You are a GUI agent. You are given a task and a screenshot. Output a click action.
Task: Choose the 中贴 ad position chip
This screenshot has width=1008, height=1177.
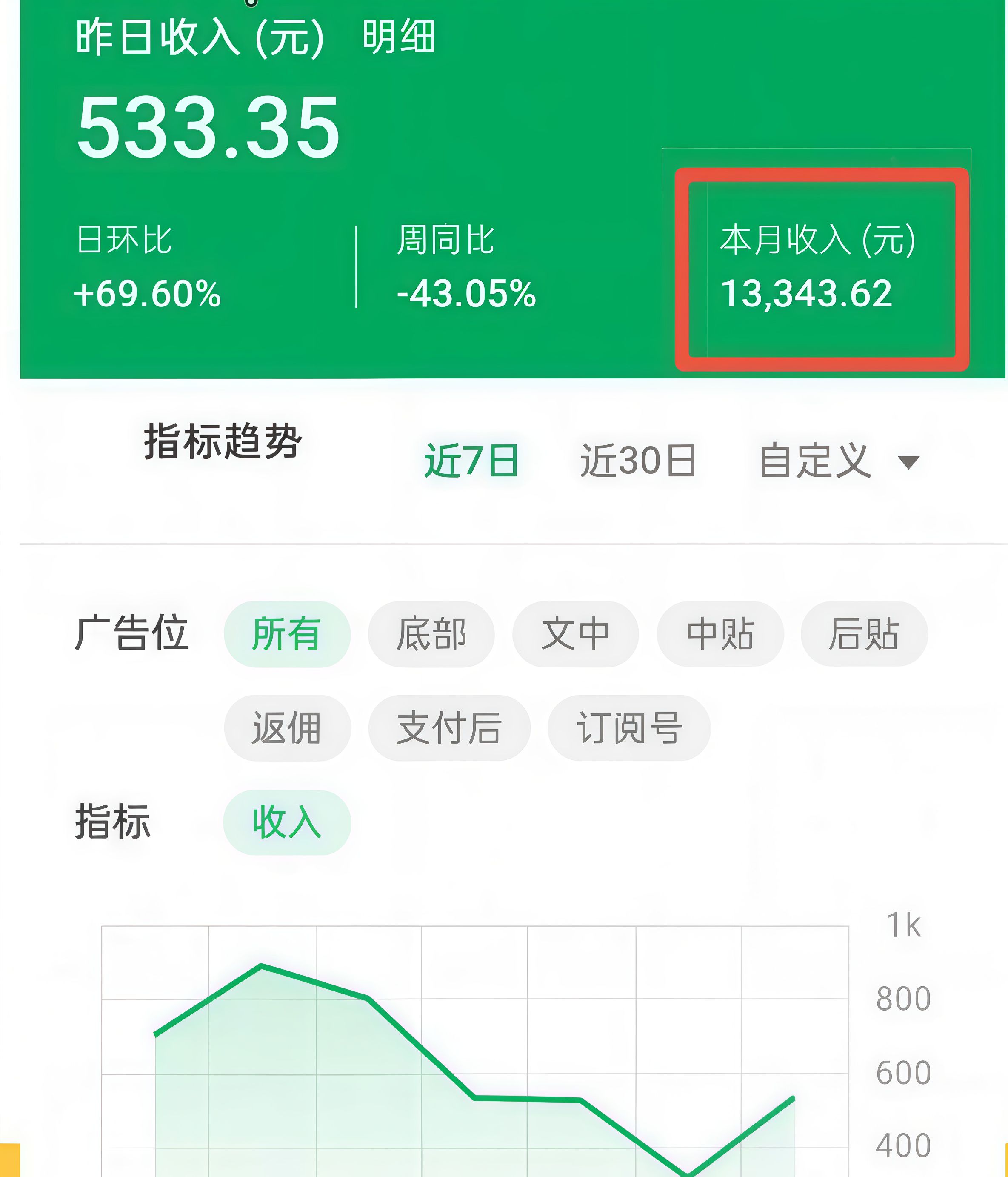pyautogui.click(x=720, y=634)
